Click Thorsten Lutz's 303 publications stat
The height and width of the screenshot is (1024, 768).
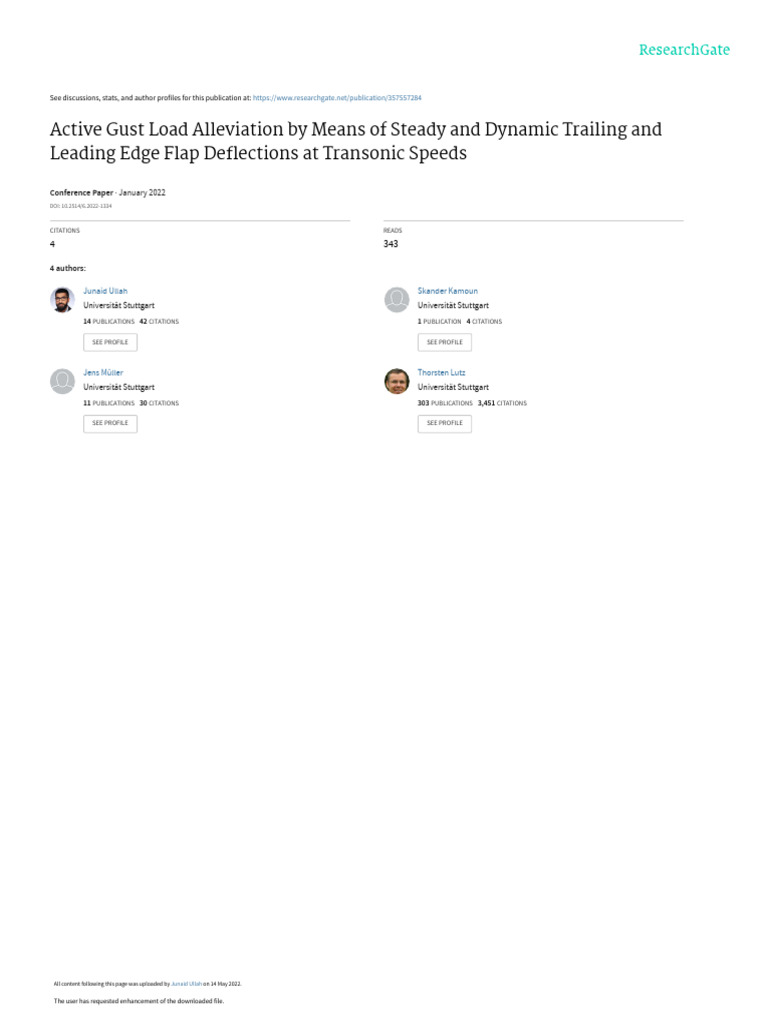pos(445,403)
